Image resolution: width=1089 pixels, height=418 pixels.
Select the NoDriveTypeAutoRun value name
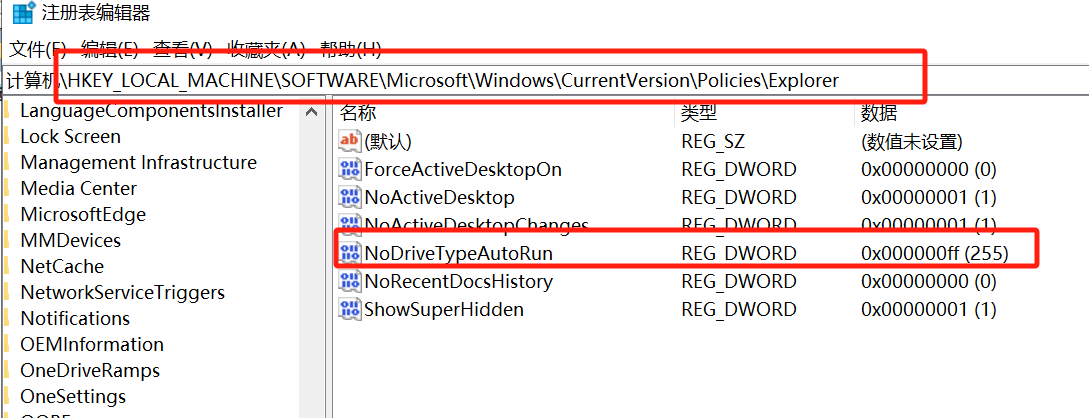pos(458,253)
